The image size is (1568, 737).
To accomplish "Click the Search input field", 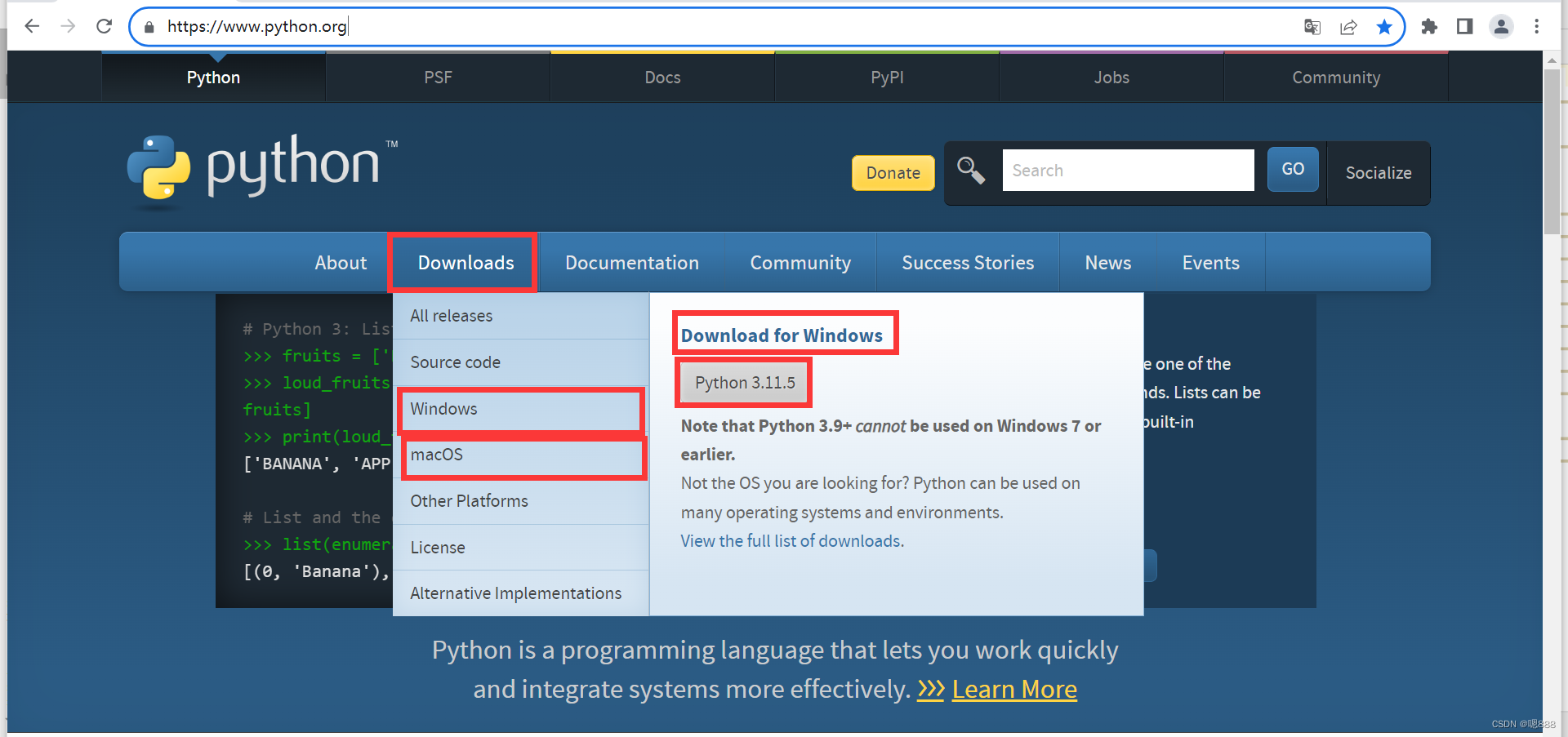I will [x=1128, y=170].
